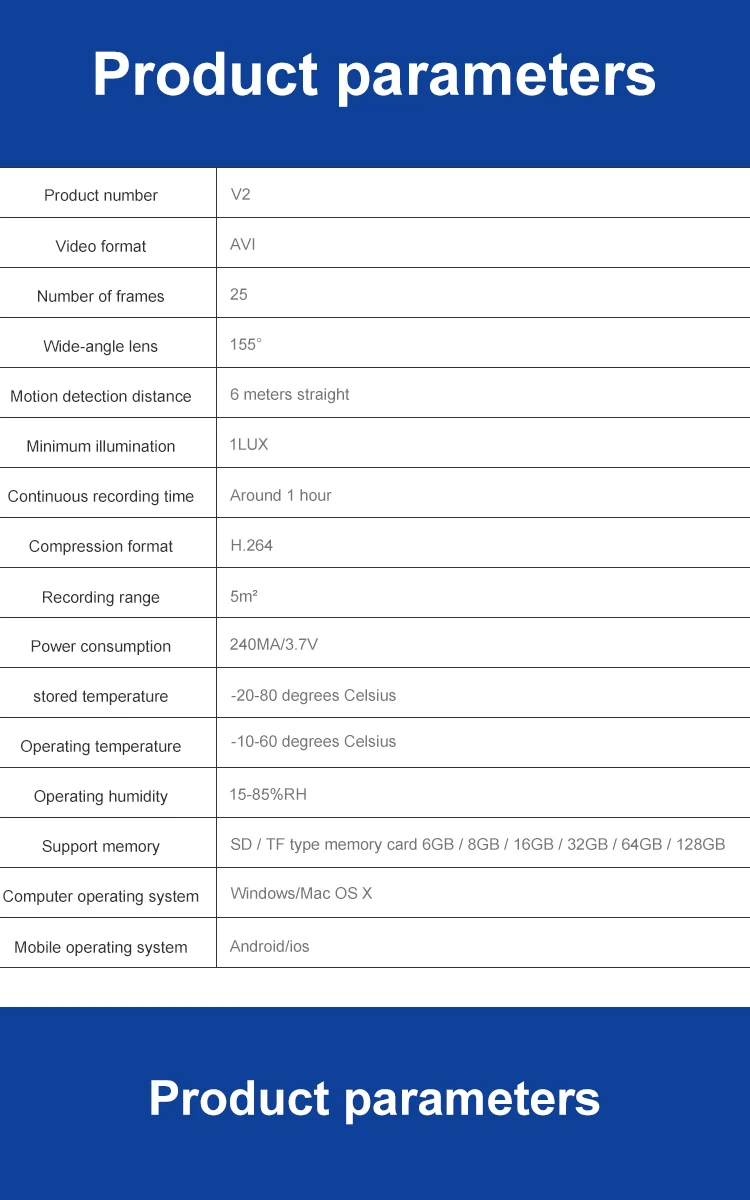Viewport: 750px width, 1200px height.
Task: Click the "Product number" label cell
Action: click(101, 196)
